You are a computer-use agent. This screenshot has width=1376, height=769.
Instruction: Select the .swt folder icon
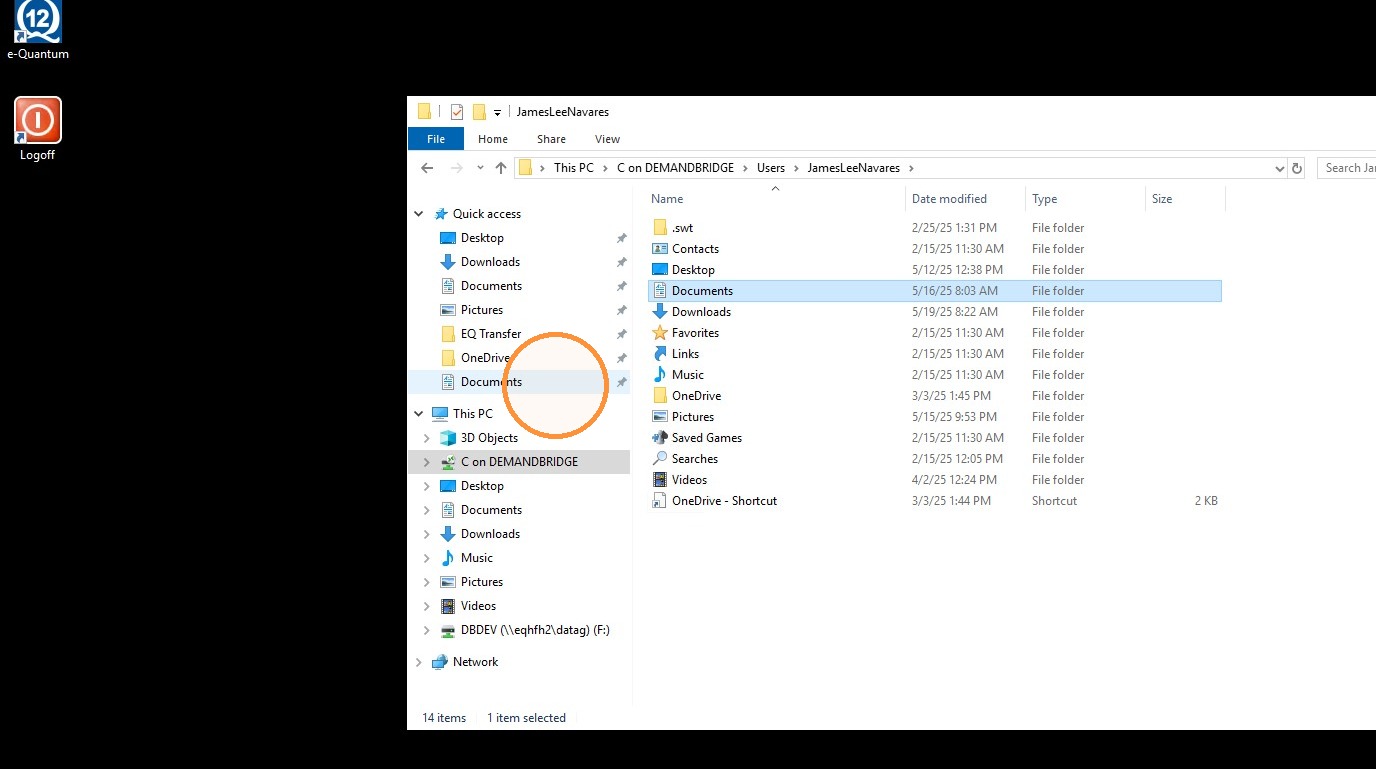click(659, 228)
